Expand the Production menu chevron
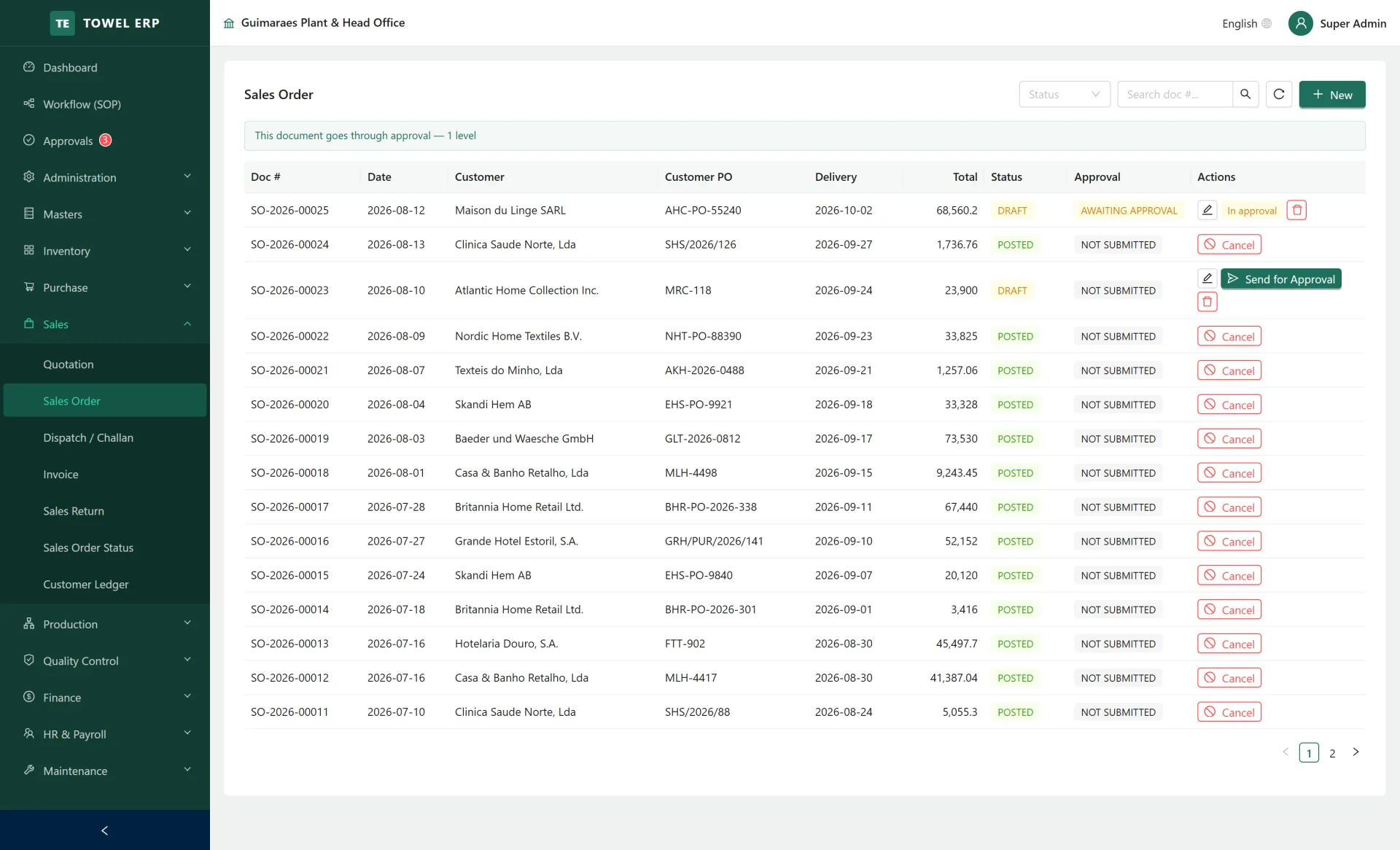This screenshot has width=1400, height=850. tap(187, 623)
